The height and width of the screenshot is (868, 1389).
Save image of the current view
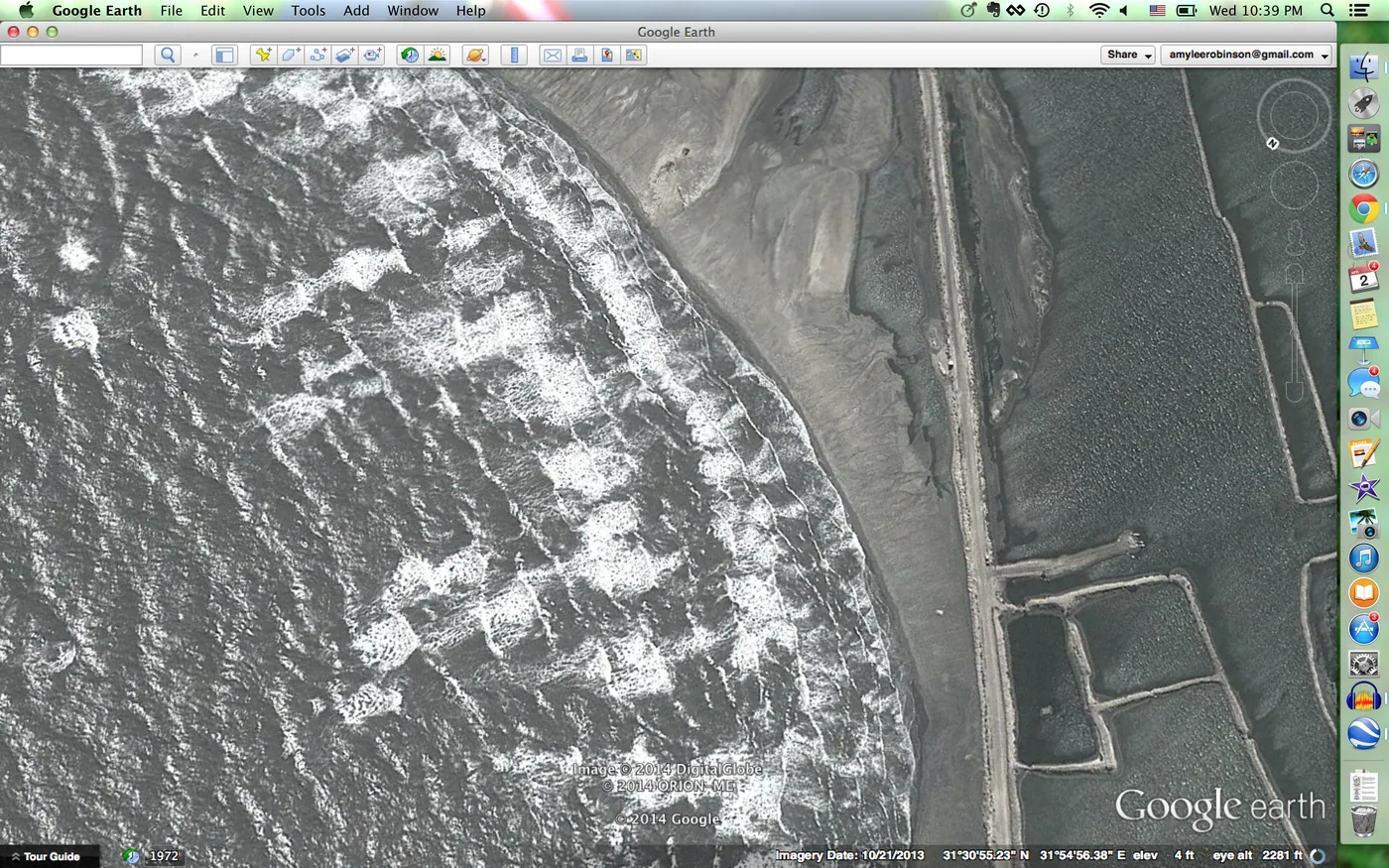pyautogui.click(x=606, y=55)
